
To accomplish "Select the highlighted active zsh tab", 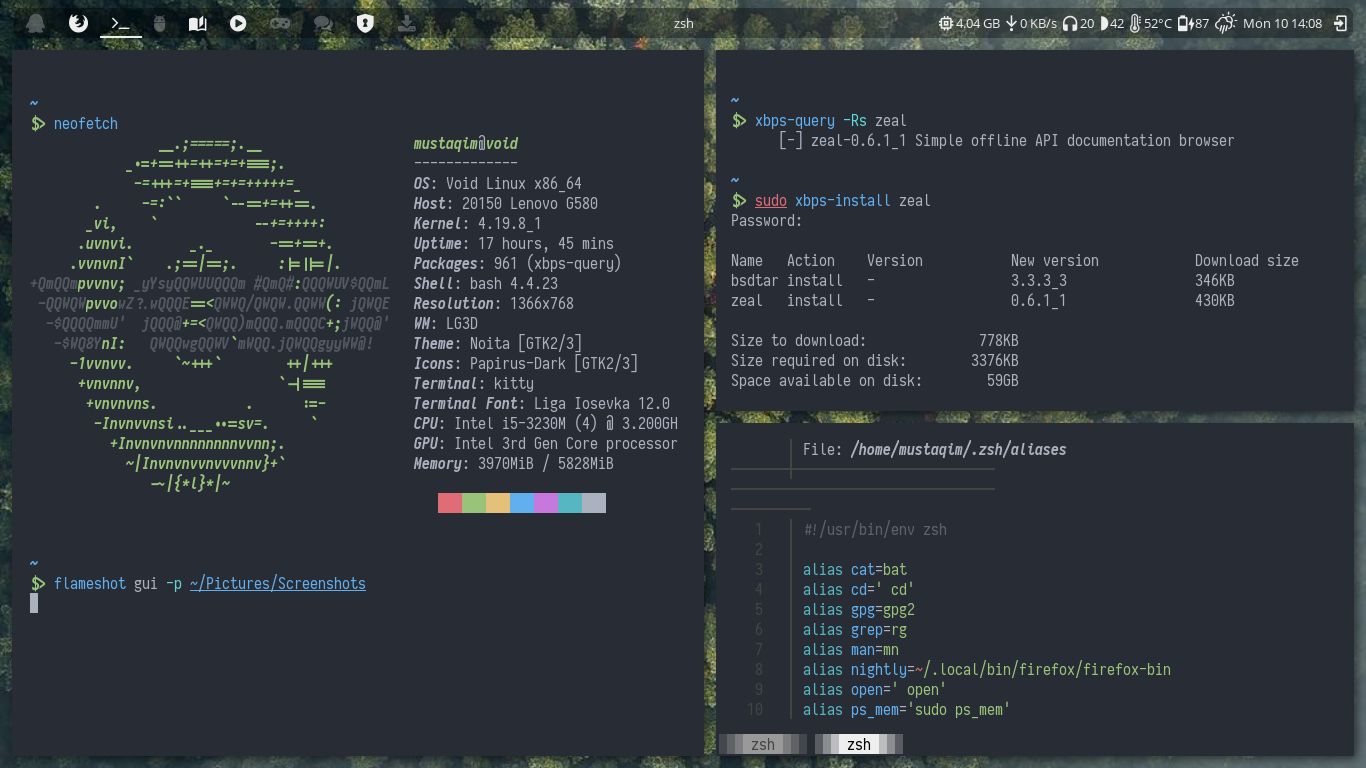I will point(859,744).
